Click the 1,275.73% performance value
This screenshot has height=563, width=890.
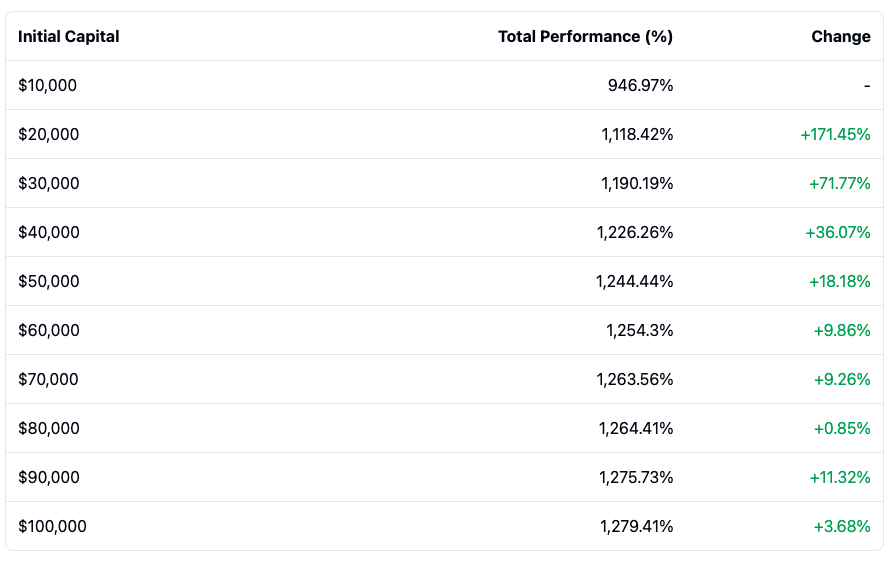tap(636, 478)
